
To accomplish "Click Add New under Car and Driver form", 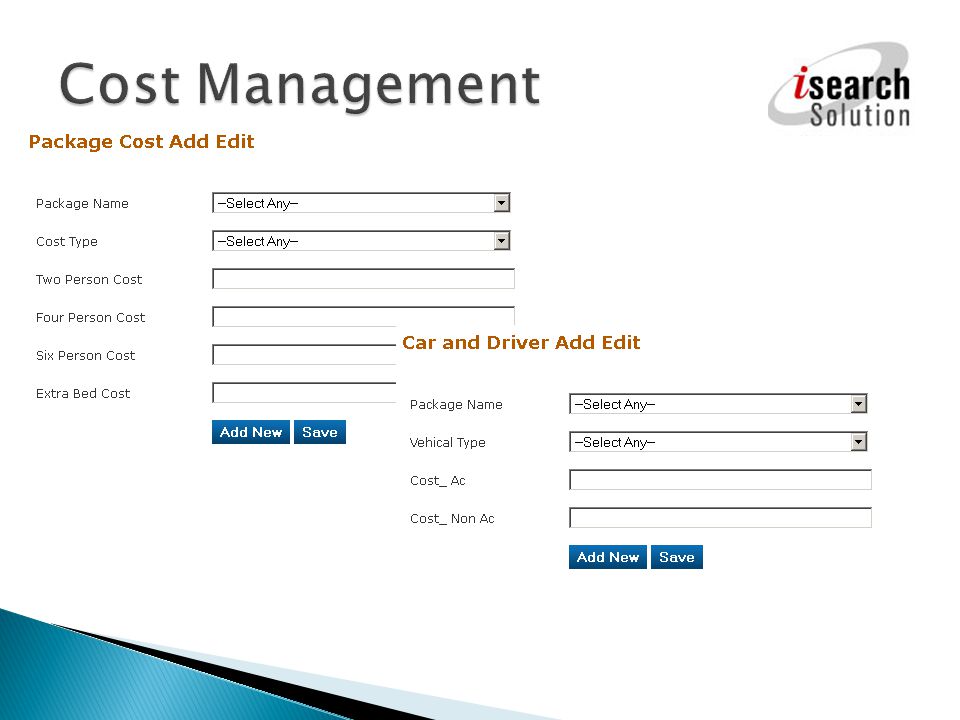I will [x=608, y=557].
